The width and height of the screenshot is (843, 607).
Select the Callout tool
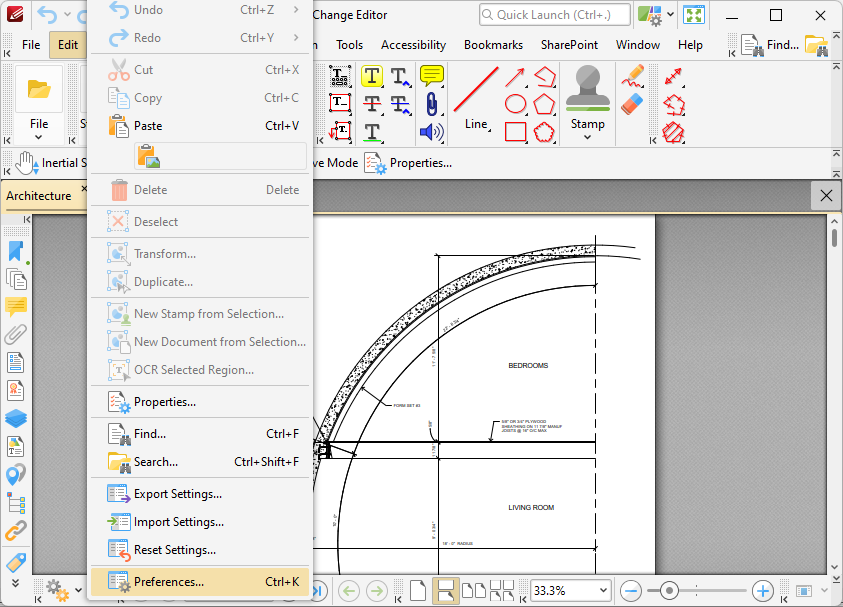340,132
